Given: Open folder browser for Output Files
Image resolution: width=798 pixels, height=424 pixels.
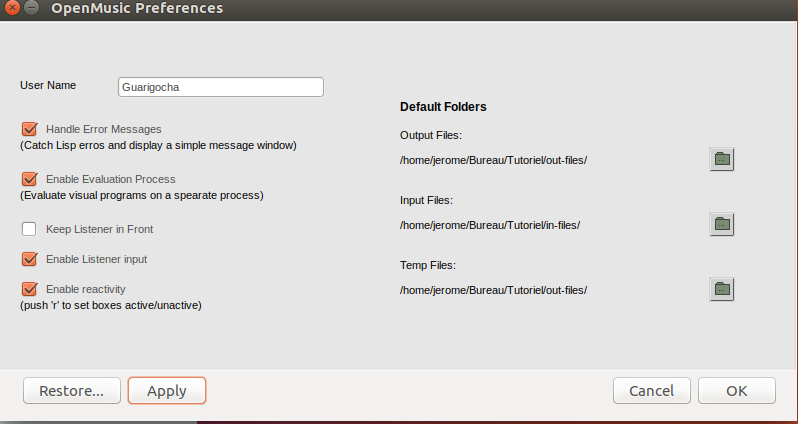Looking at the screenshot, I should [722, 159].
